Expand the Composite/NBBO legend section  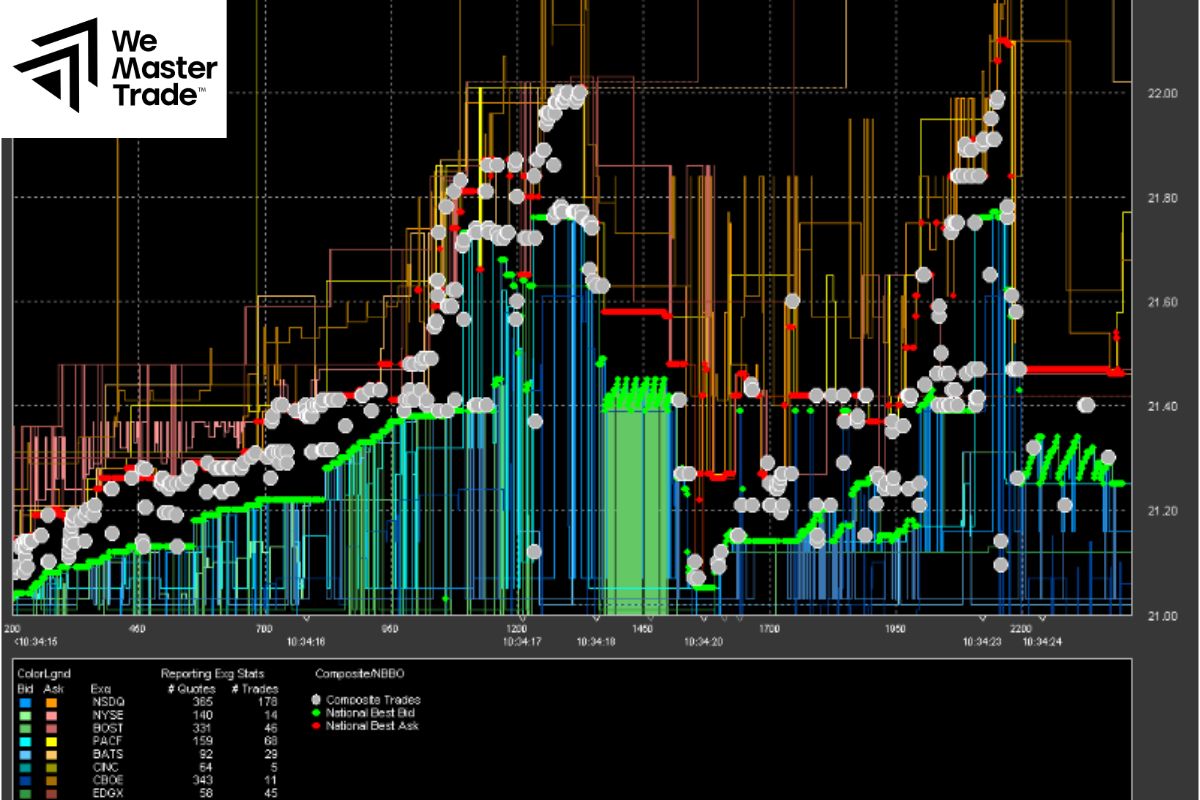pyautogui.click(x=358, y=673)
